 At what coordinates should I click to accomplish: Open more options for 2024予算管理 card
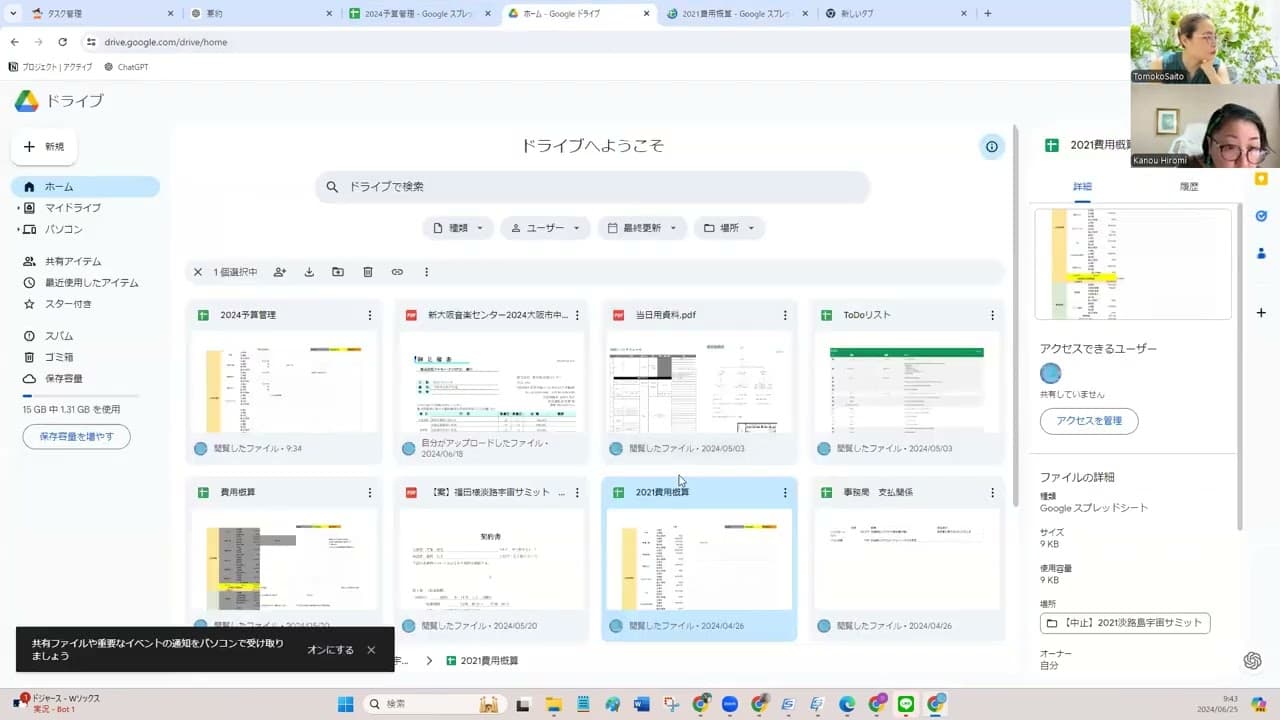click(370, 315)
